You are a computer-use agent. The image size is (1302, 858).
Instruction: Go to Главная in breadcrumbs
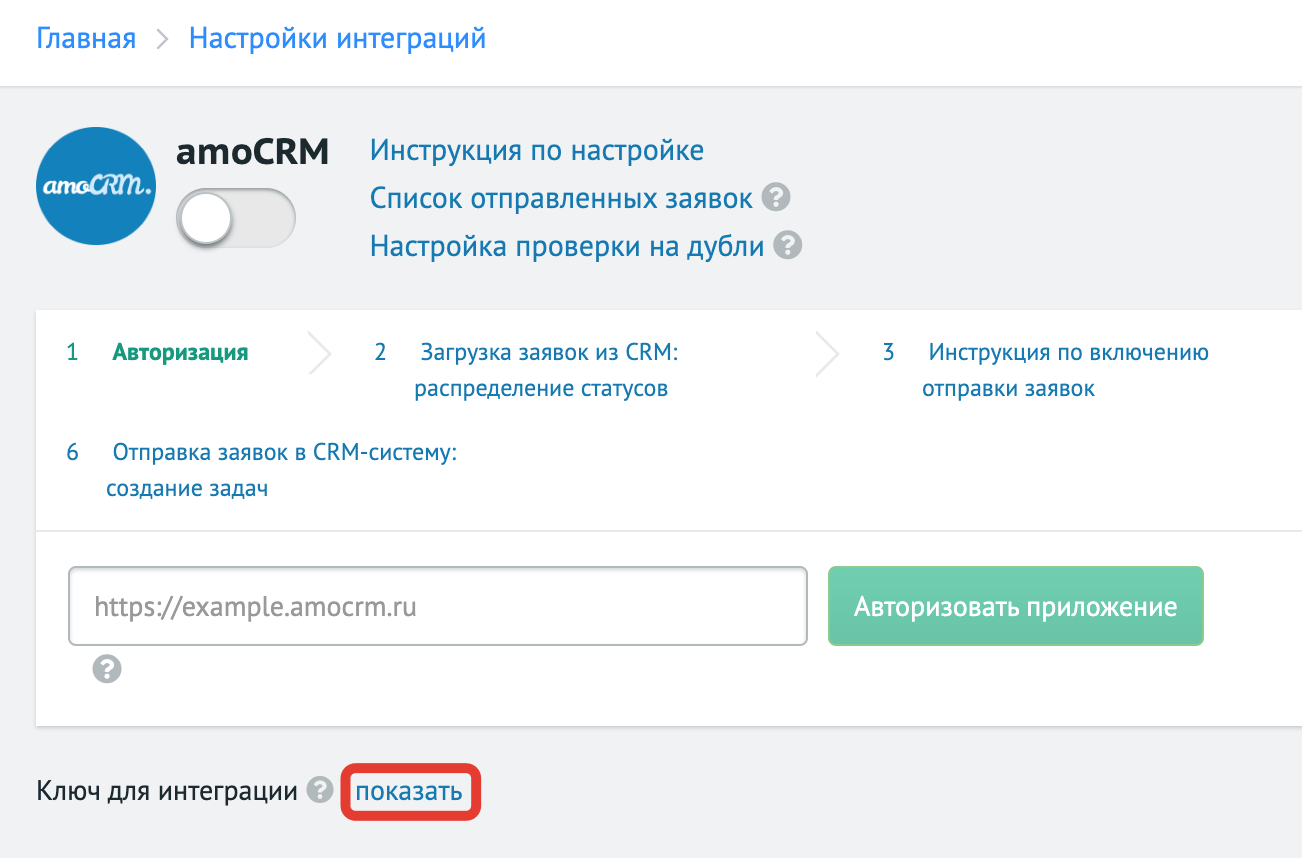point(85,39)
